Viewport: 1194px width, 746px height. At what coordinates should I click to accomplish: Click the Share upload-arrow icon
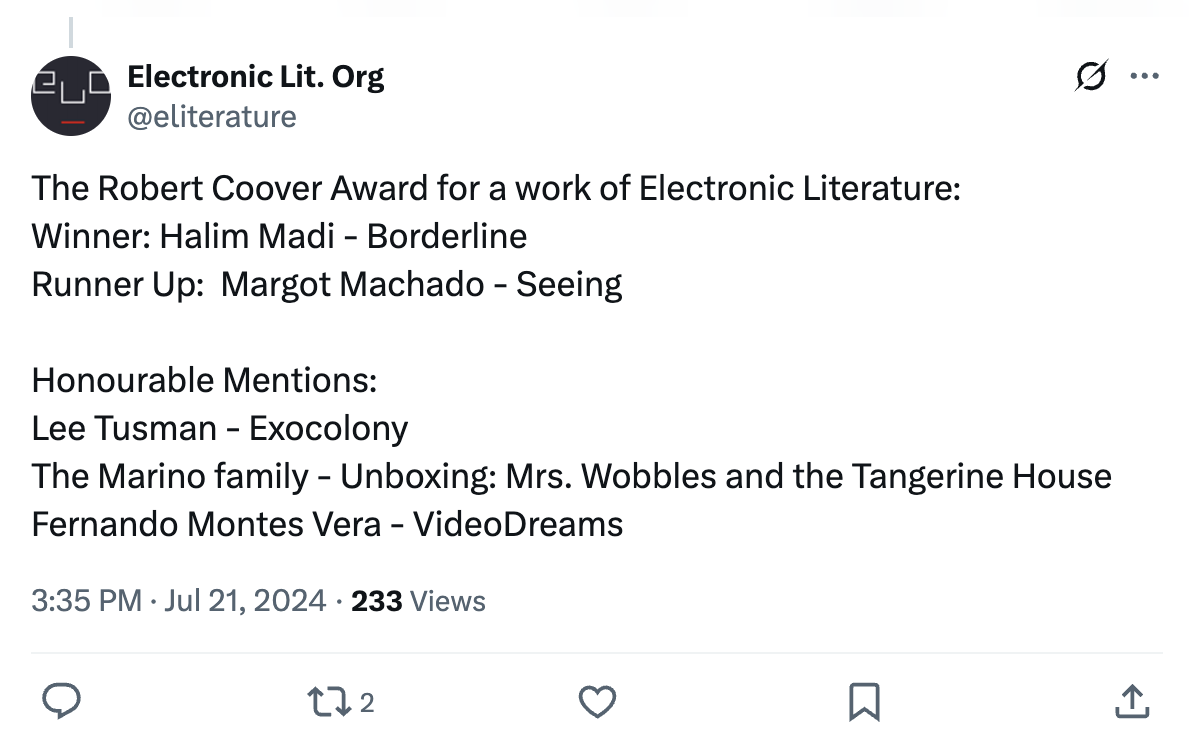(1131, 702)
